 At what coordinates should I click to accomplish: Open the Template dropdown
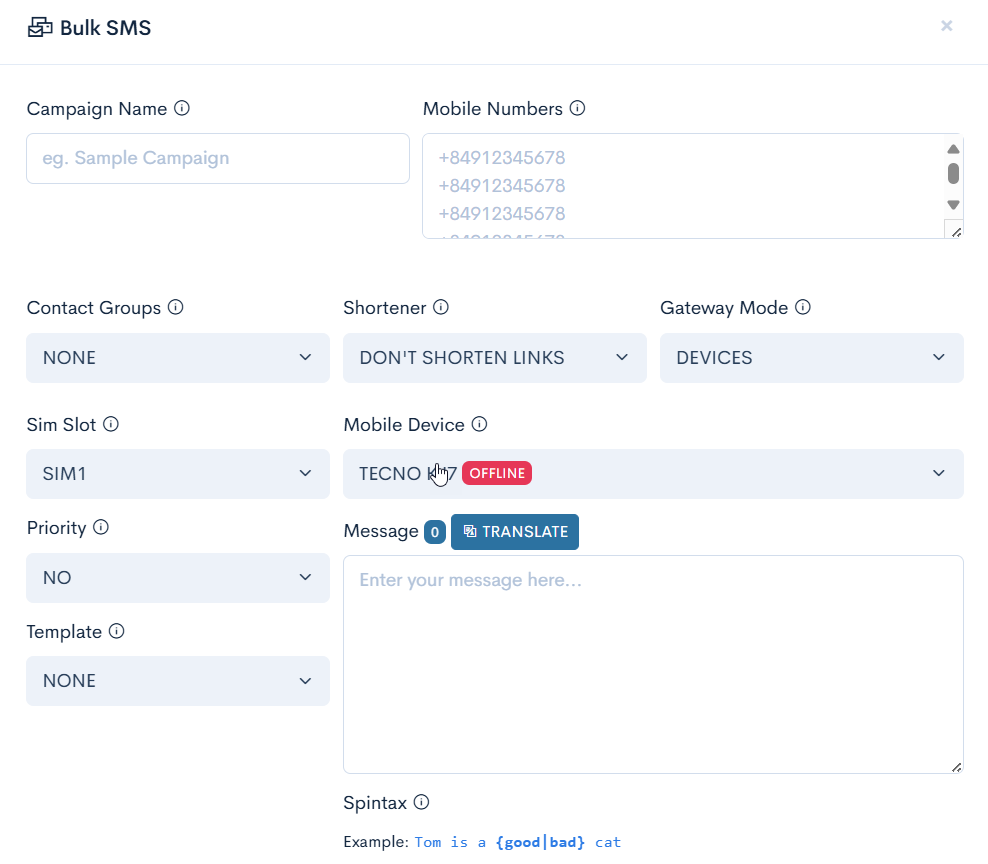[177, 681]
